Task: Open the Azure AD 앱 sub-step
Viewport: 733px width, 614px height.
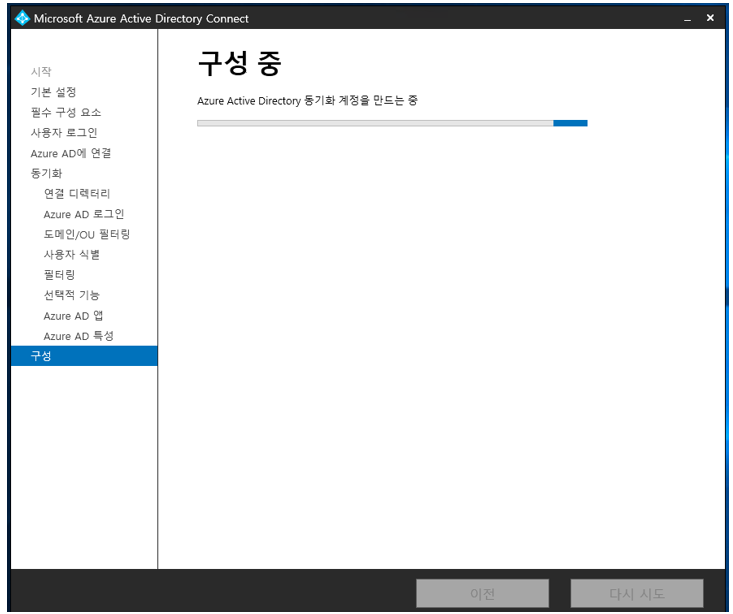Action: coord(73,316)
